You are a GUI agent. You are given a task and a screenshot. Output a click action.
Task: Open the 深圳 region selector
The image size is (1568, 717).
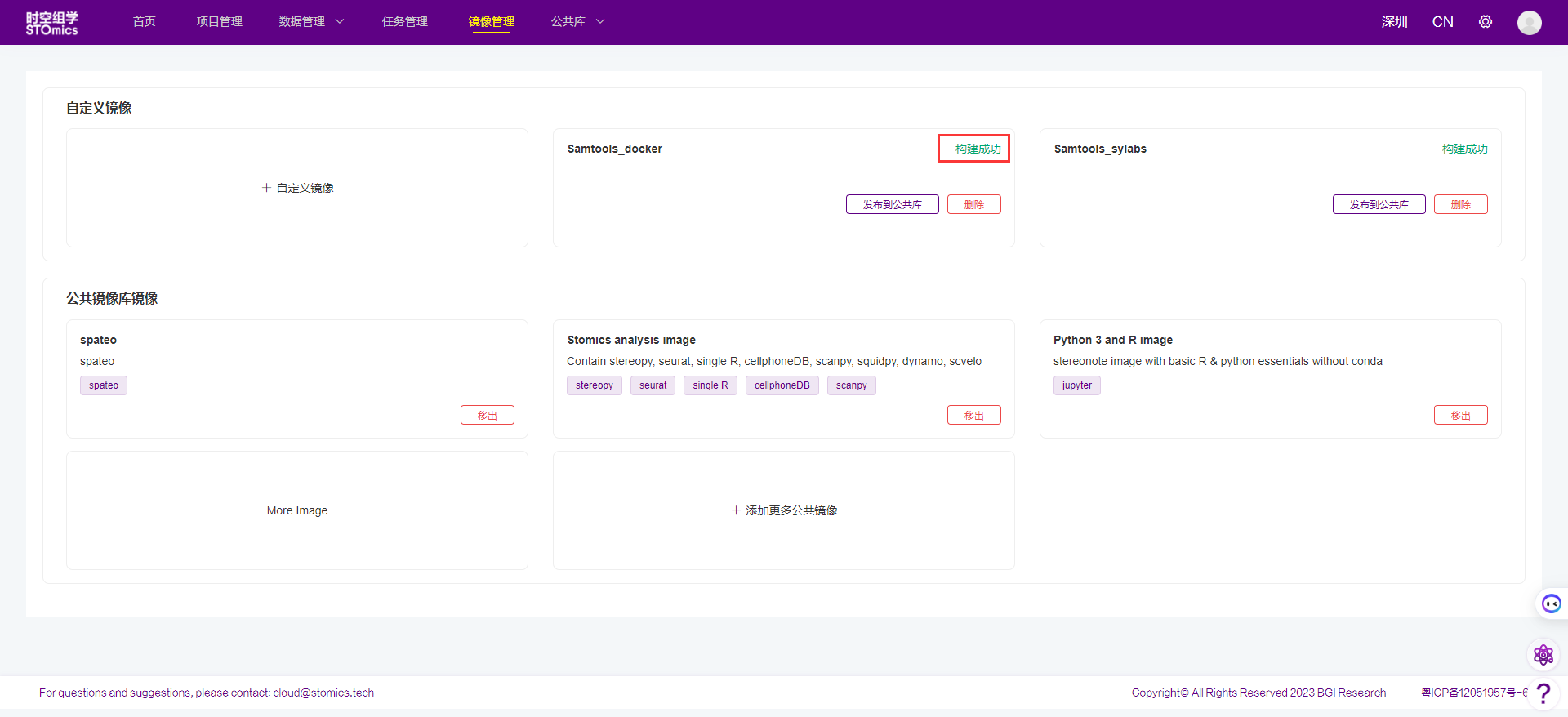pos(1394,22)
